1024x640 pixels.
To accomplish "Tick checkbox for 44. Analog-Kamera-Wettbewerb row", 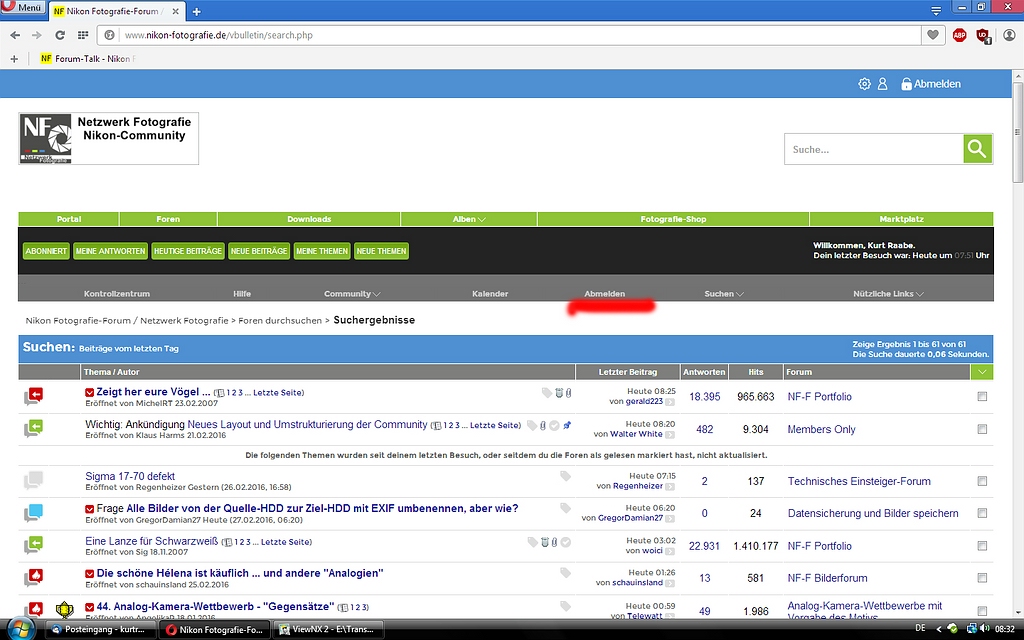I will [x=982, y=611].
